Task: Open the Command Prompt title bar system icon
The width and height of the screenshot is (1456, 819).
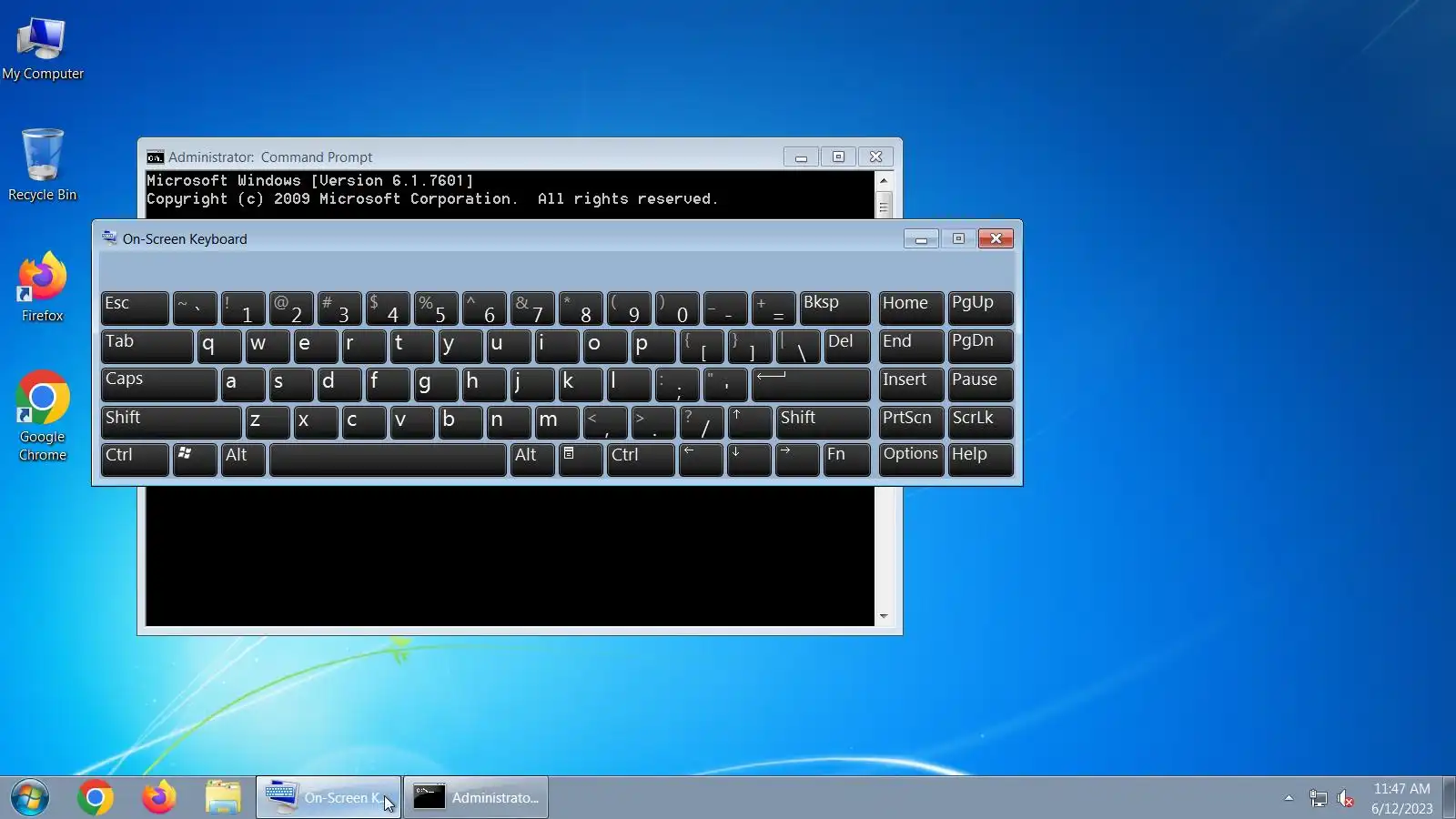Action: [156, 157]
